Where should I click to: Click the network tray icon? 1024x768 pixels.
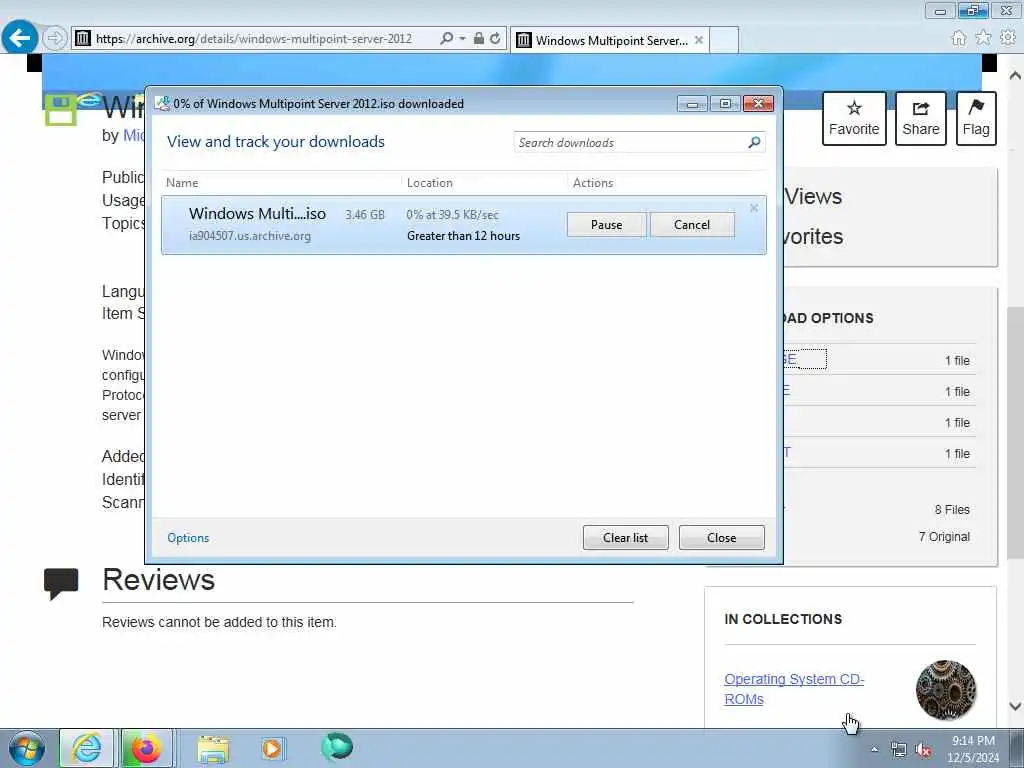(x=899, y=750)
